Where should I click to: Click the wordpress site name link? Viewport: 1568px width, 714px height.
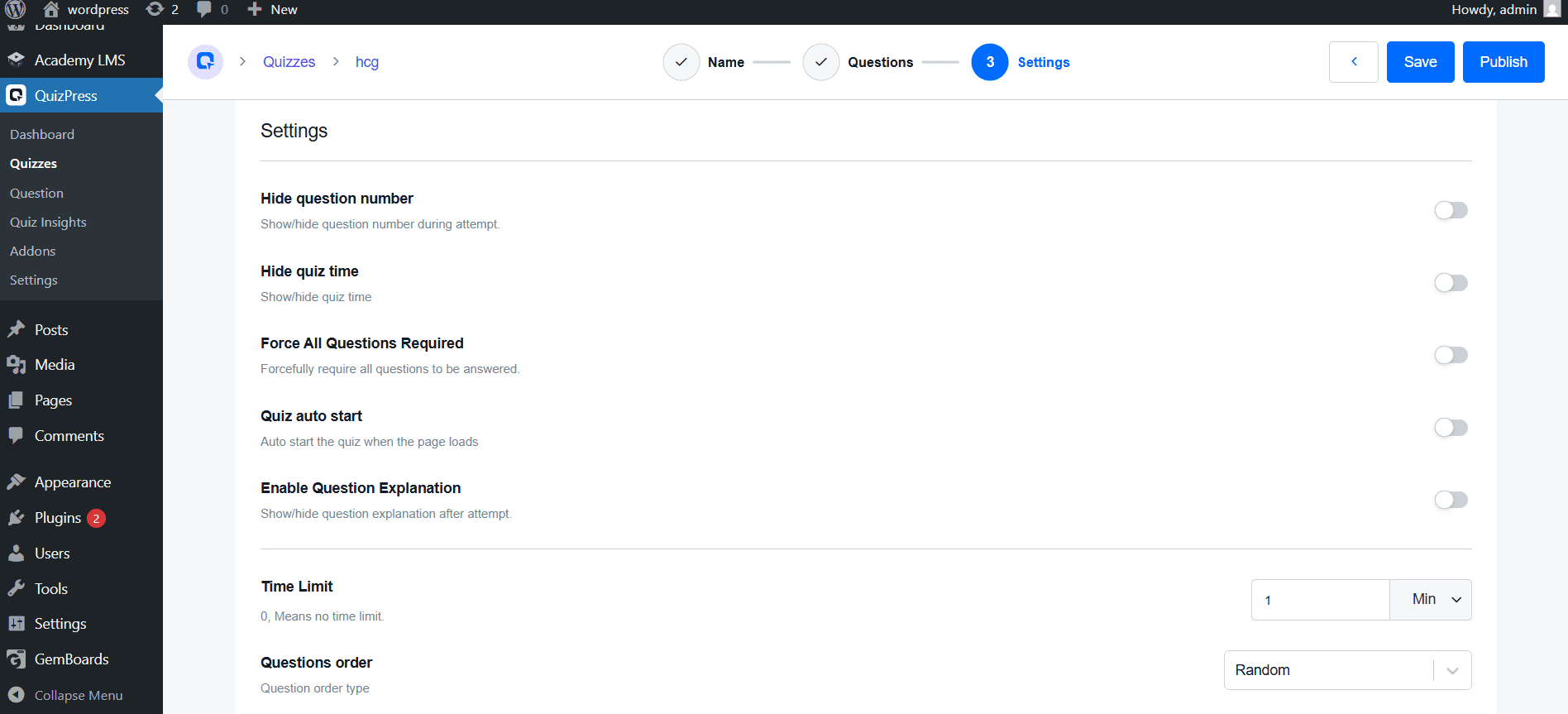pyautogui.click(x=98, y=9)
